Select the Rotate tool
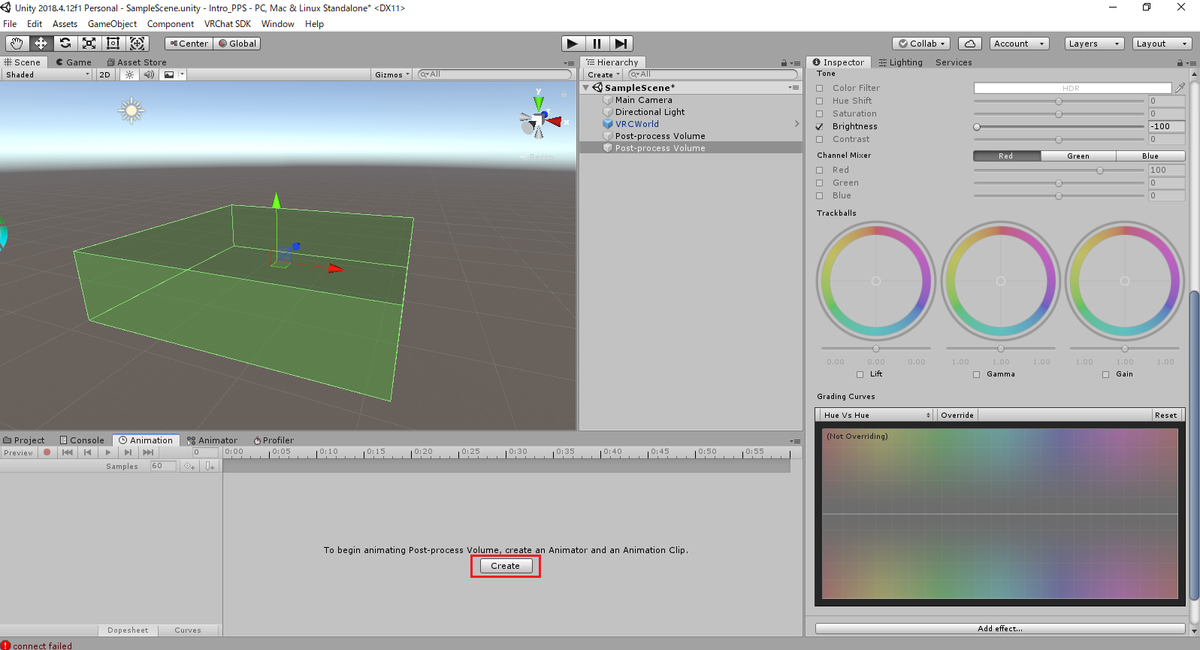Screen dimensions: 1200x650 pos(65,43)
